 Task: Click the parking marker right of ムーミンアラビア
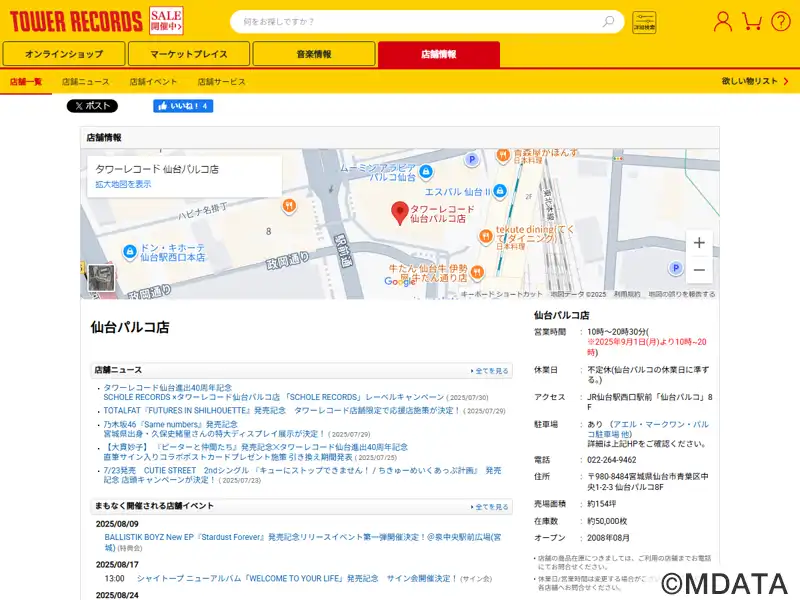point(472,160)
